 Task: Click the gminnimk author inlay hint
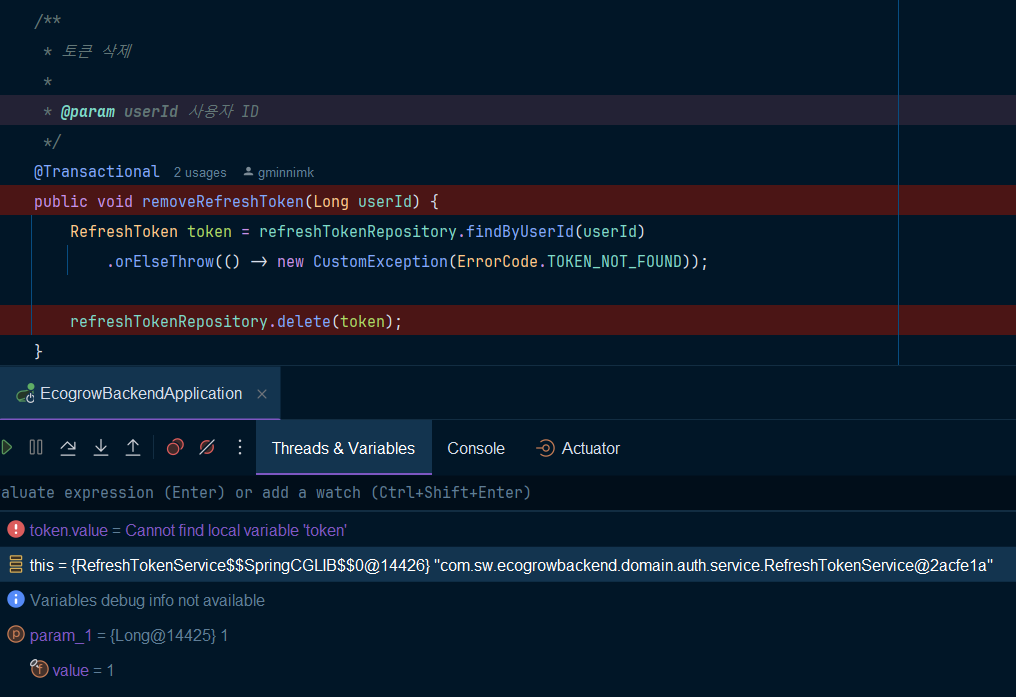tap(279, 173)
